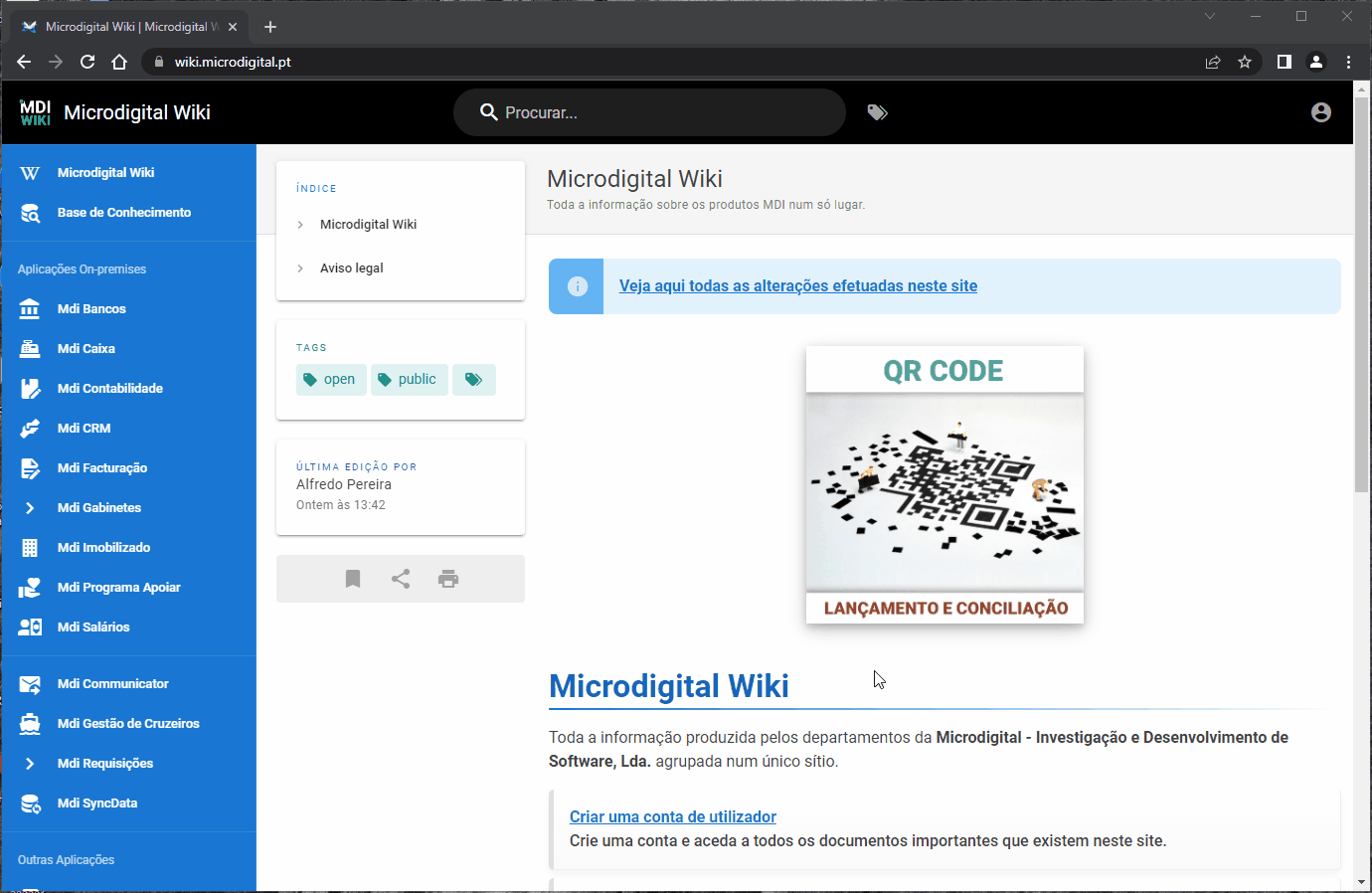
Task: Click the Mdi Caixa cash register icon
Action: [30, 349]
